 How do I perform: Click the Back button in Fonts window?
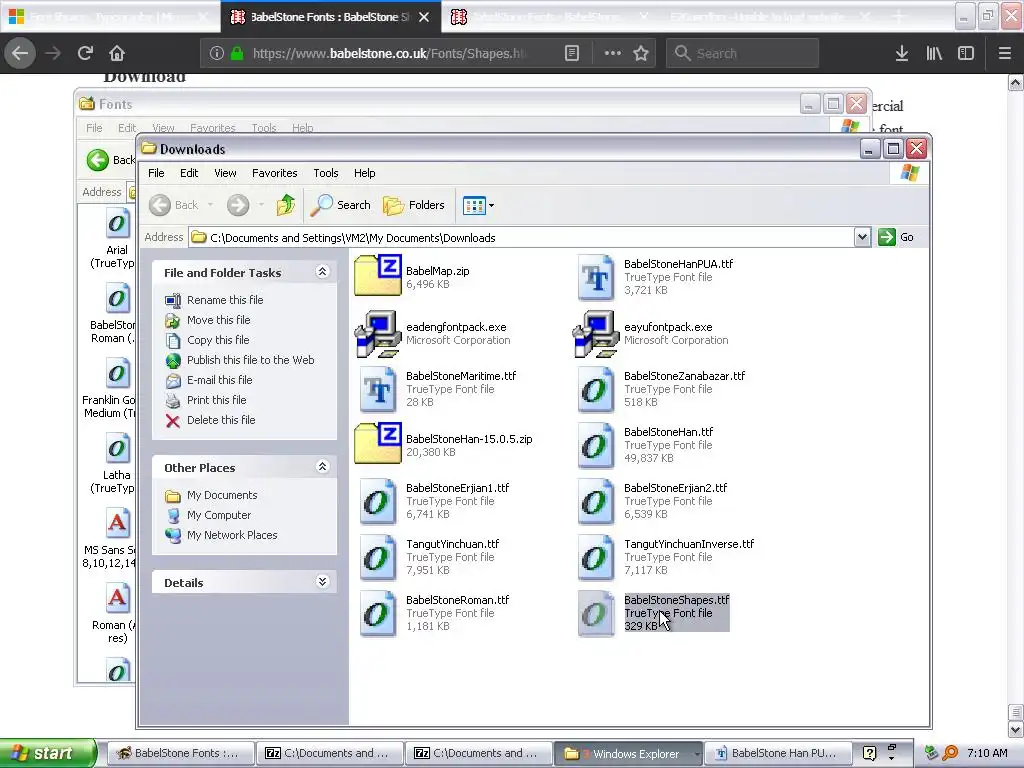[110, 160]
